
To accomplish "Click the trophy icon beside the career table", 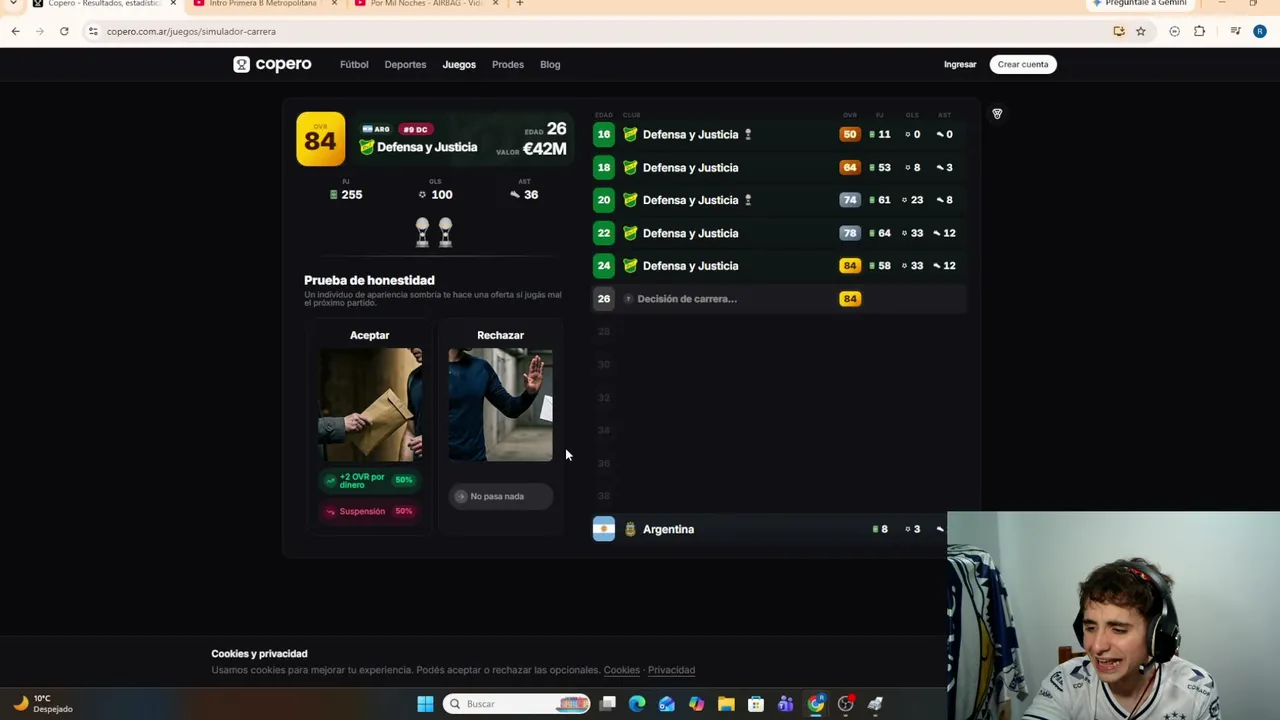I will click(x=997, y=114).
